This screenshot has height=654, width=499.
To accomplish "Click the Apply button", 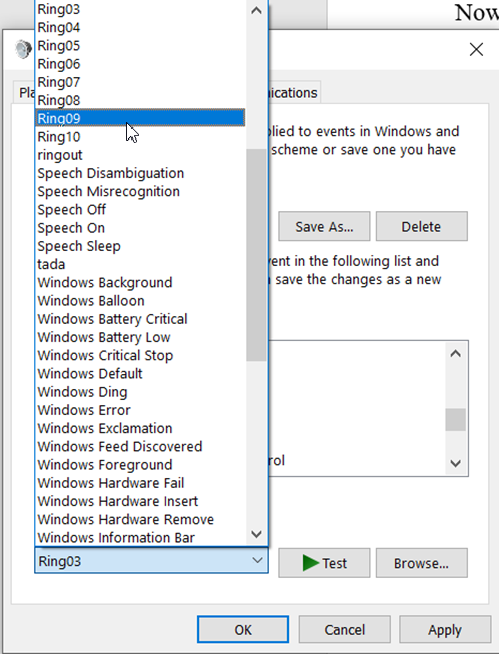I will 445,629.
